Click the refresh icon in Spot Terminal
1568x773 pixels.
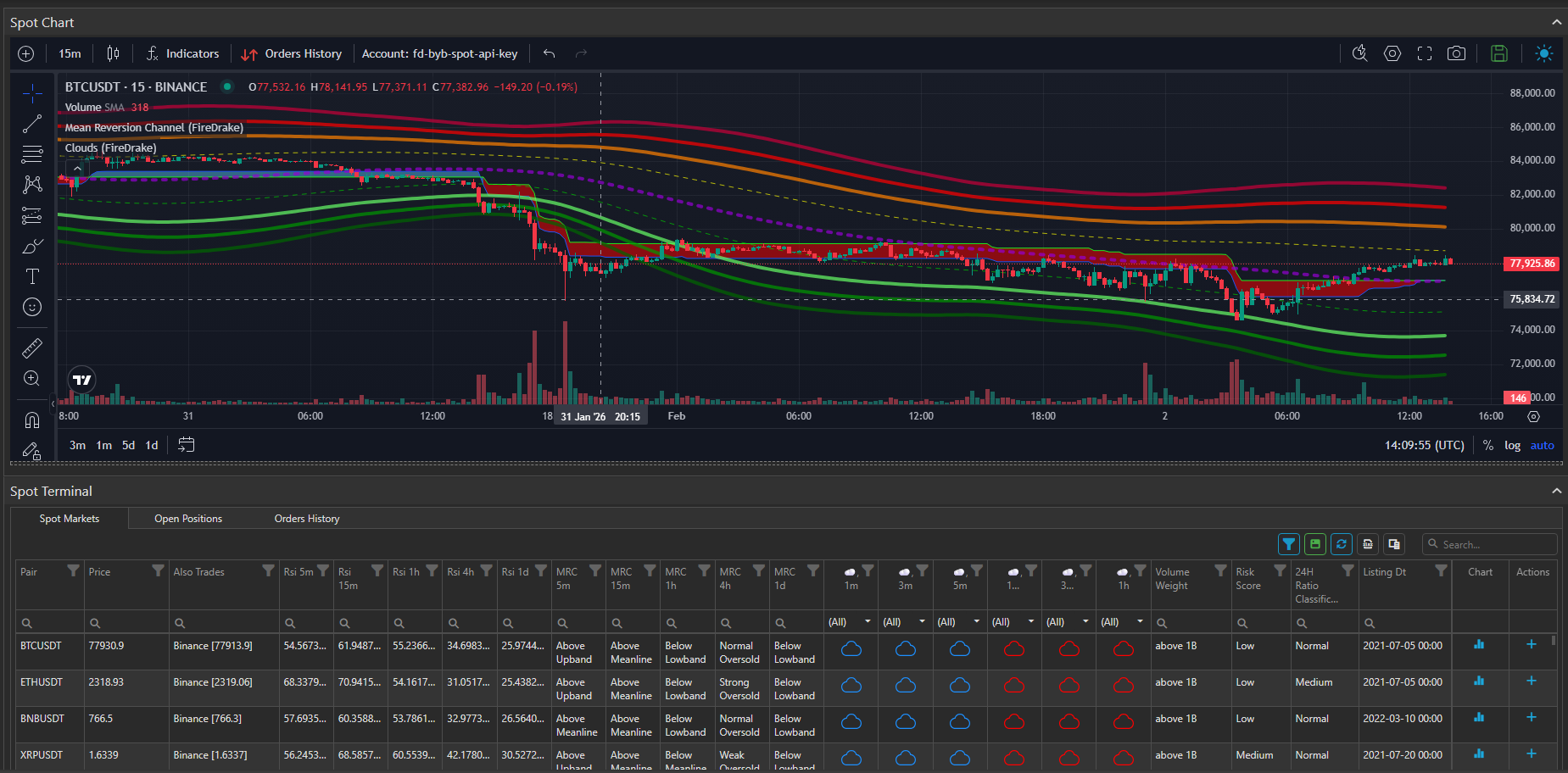point(1342,544)
